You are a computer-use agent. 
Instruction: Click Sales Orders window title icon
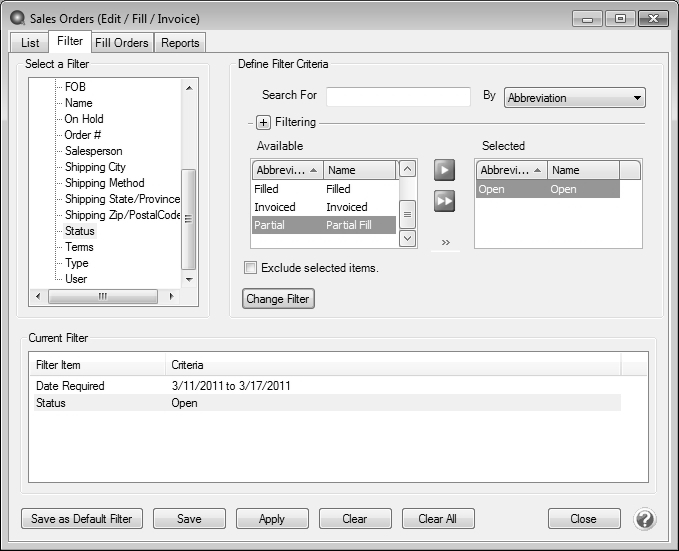pyautogui.click(x=17, y=18)
